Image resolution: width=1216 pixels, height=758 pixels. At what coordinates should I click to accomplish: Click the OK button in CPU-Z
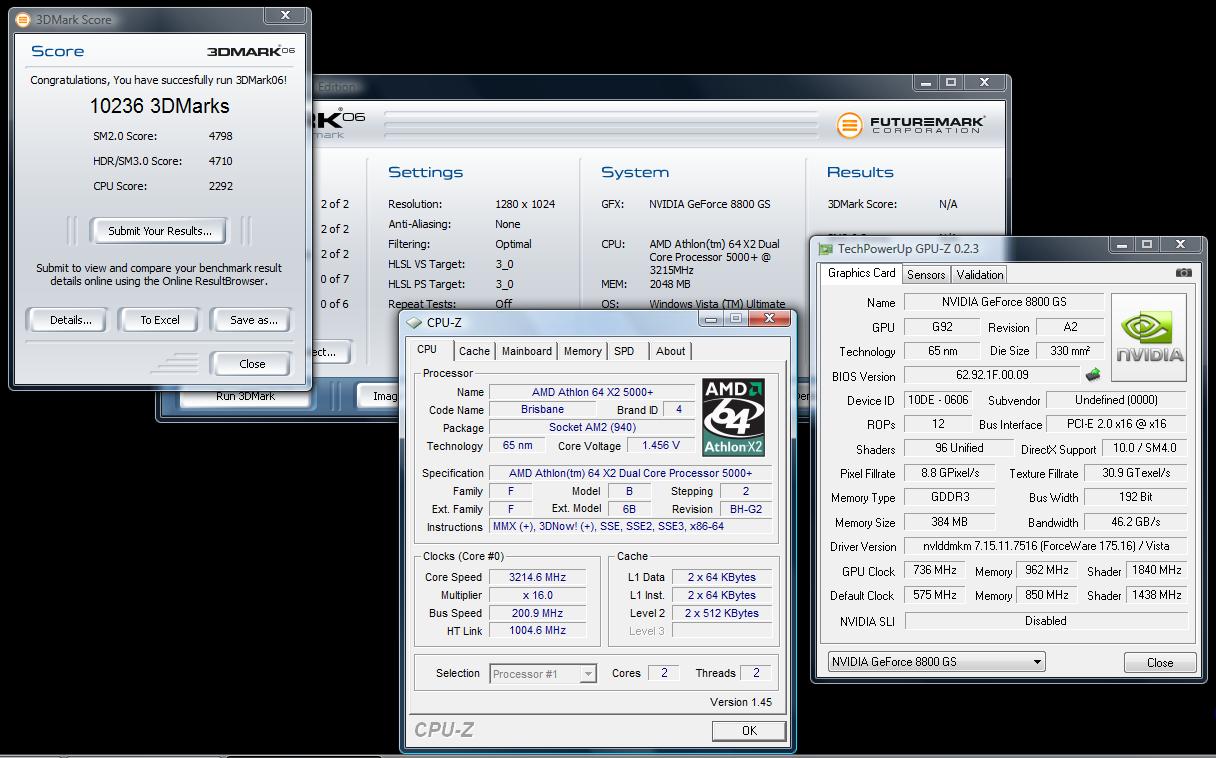749,731
